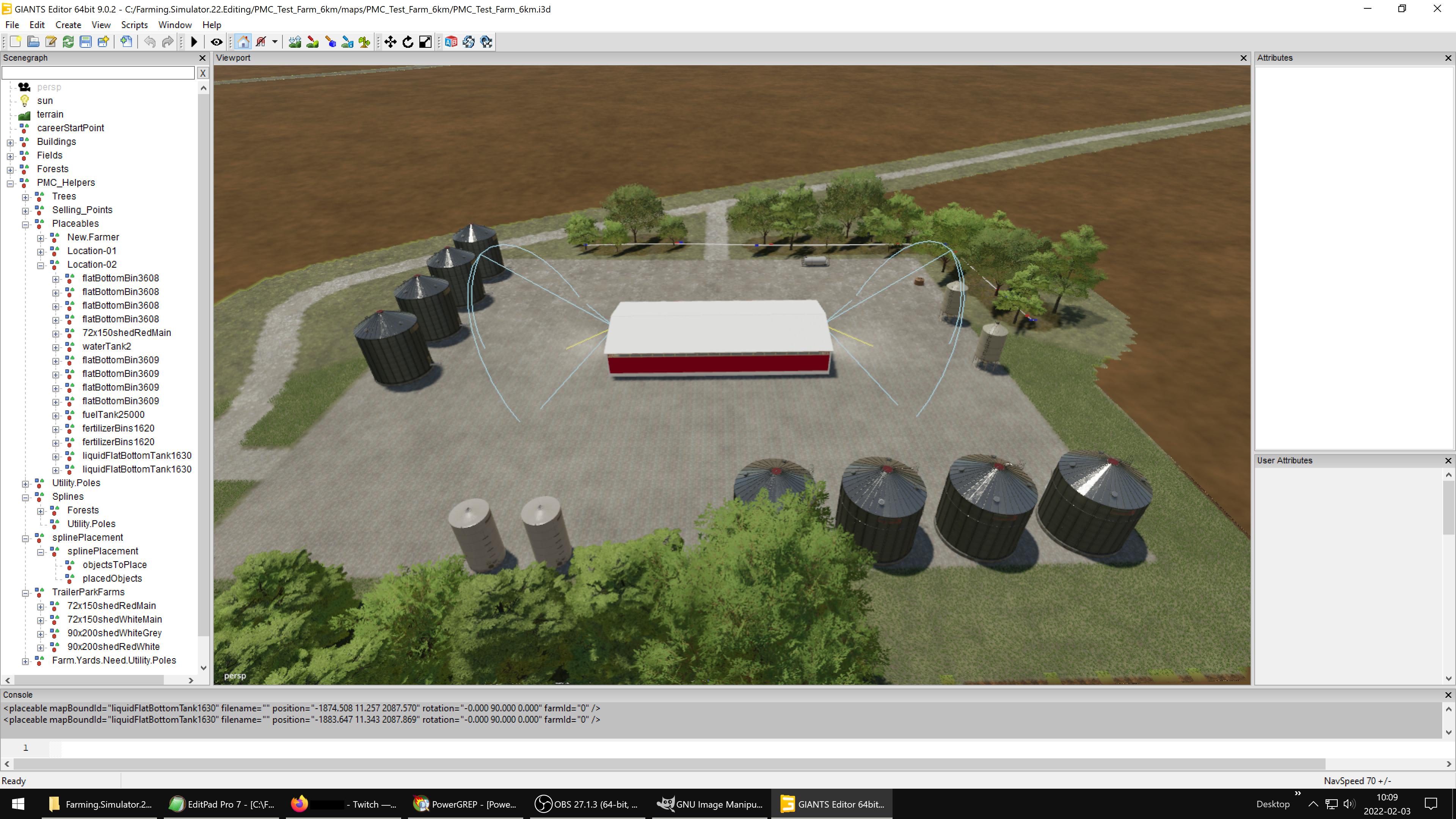The width and height of the screenshot is (1456, 819).
Task: Save the scene with floppy disk icon
Action: click(x=85, y=42)
